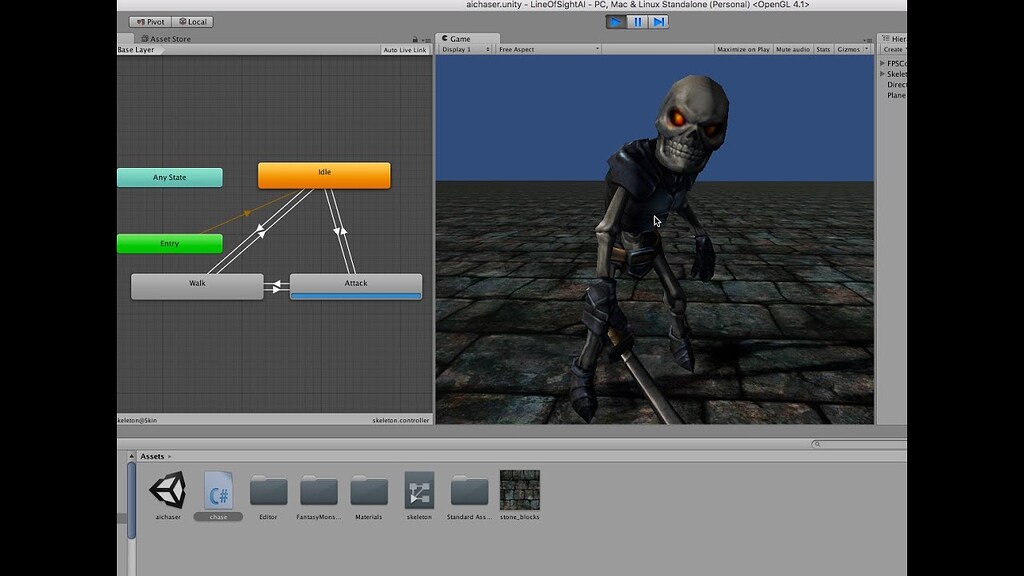Screen dimensions: 1024x576
Task: Select the Local handle rotation mode
Action: coord(191,21)
